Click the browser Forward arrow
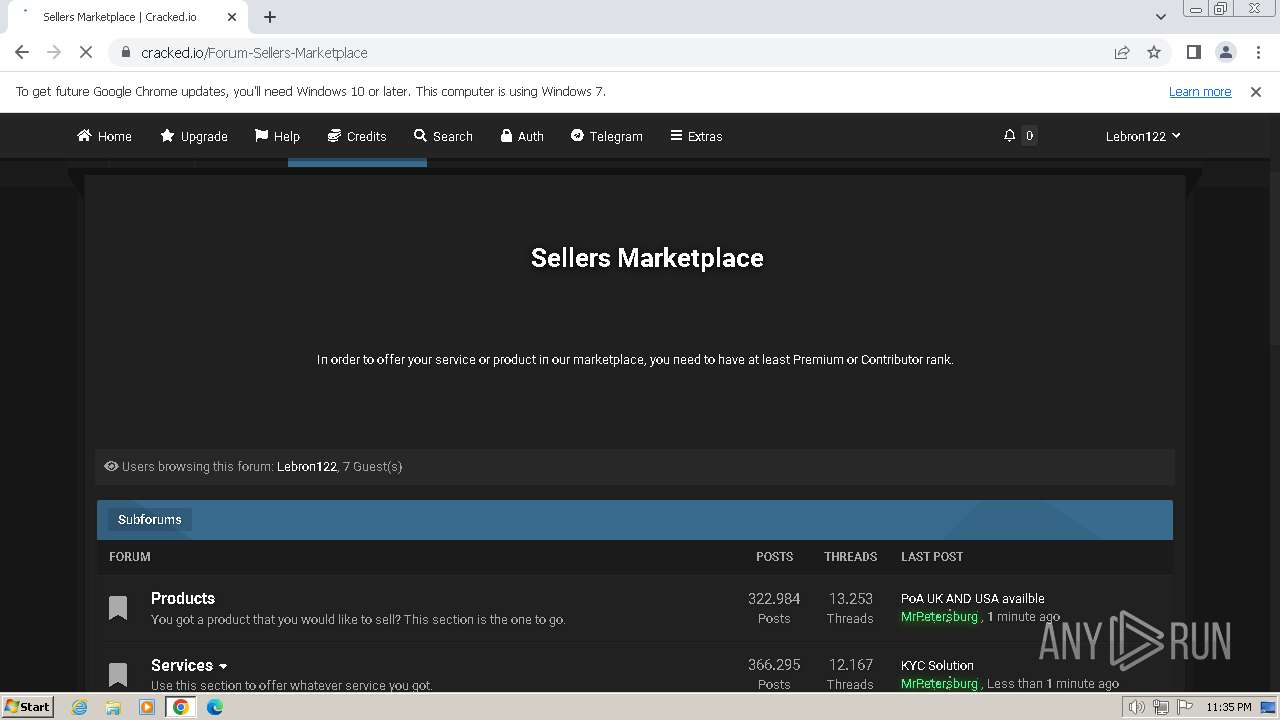 click(x=54, y=52)
